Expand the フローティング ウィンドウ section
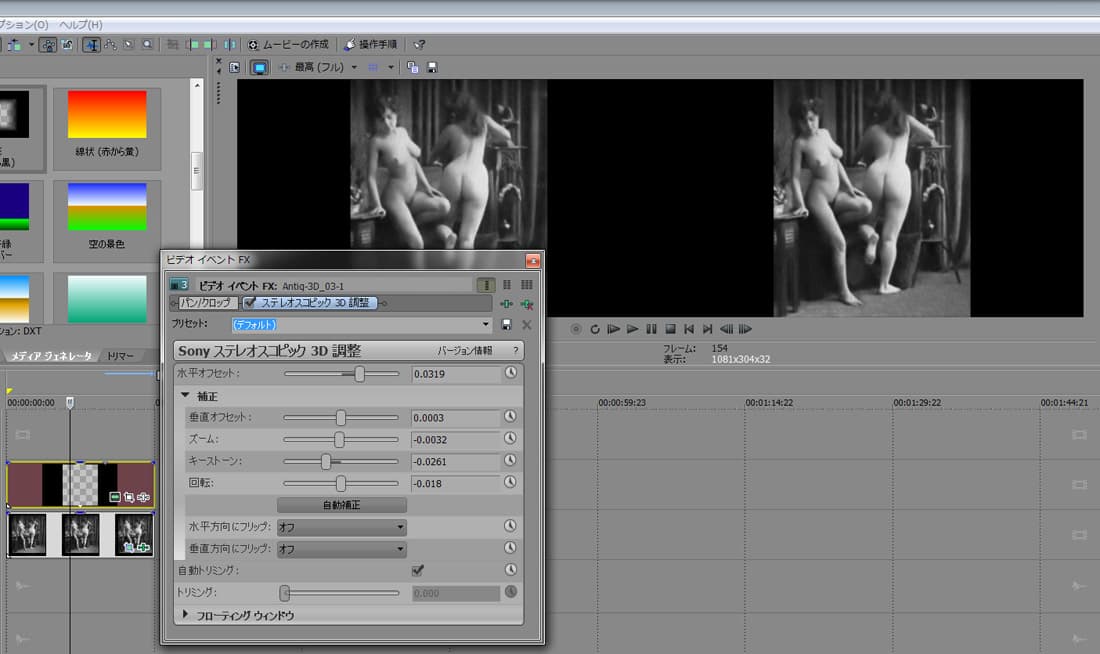Viewport: 1100px width, 654px height. [186, 615]
